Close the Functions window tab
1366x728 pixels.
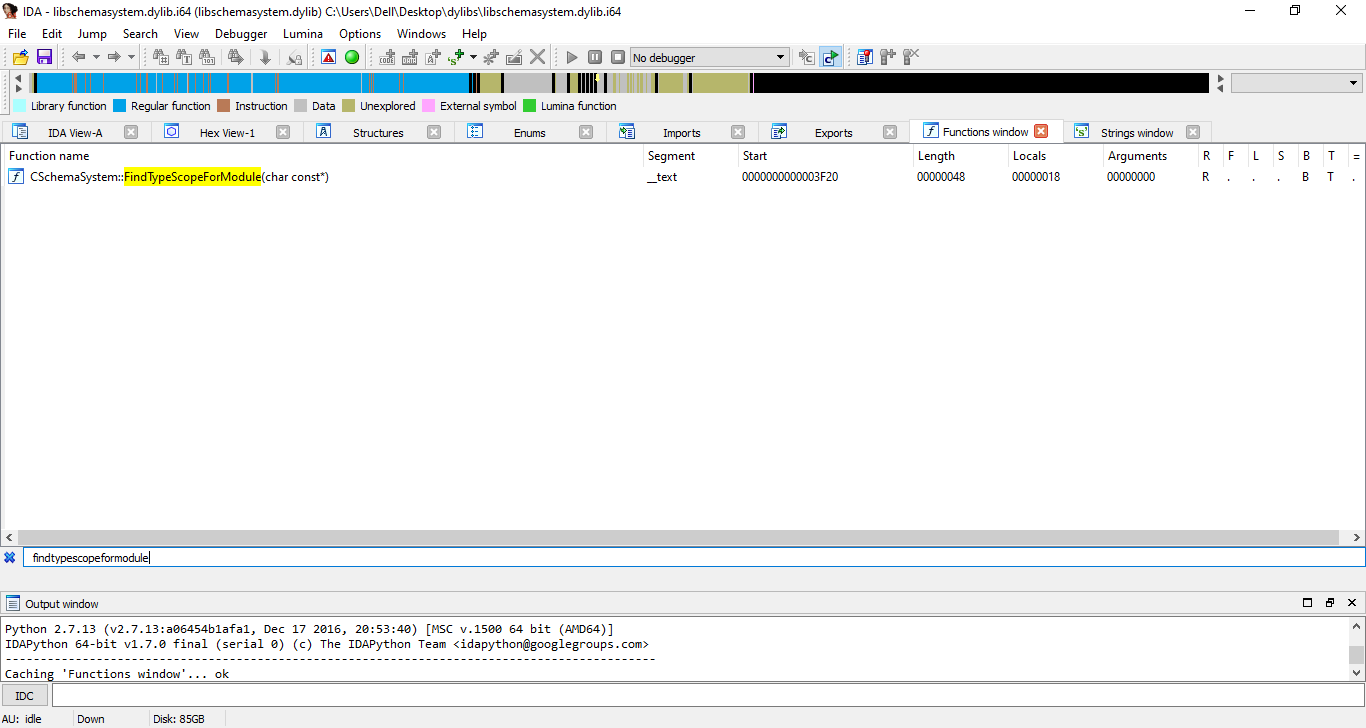click(1041, 131)
